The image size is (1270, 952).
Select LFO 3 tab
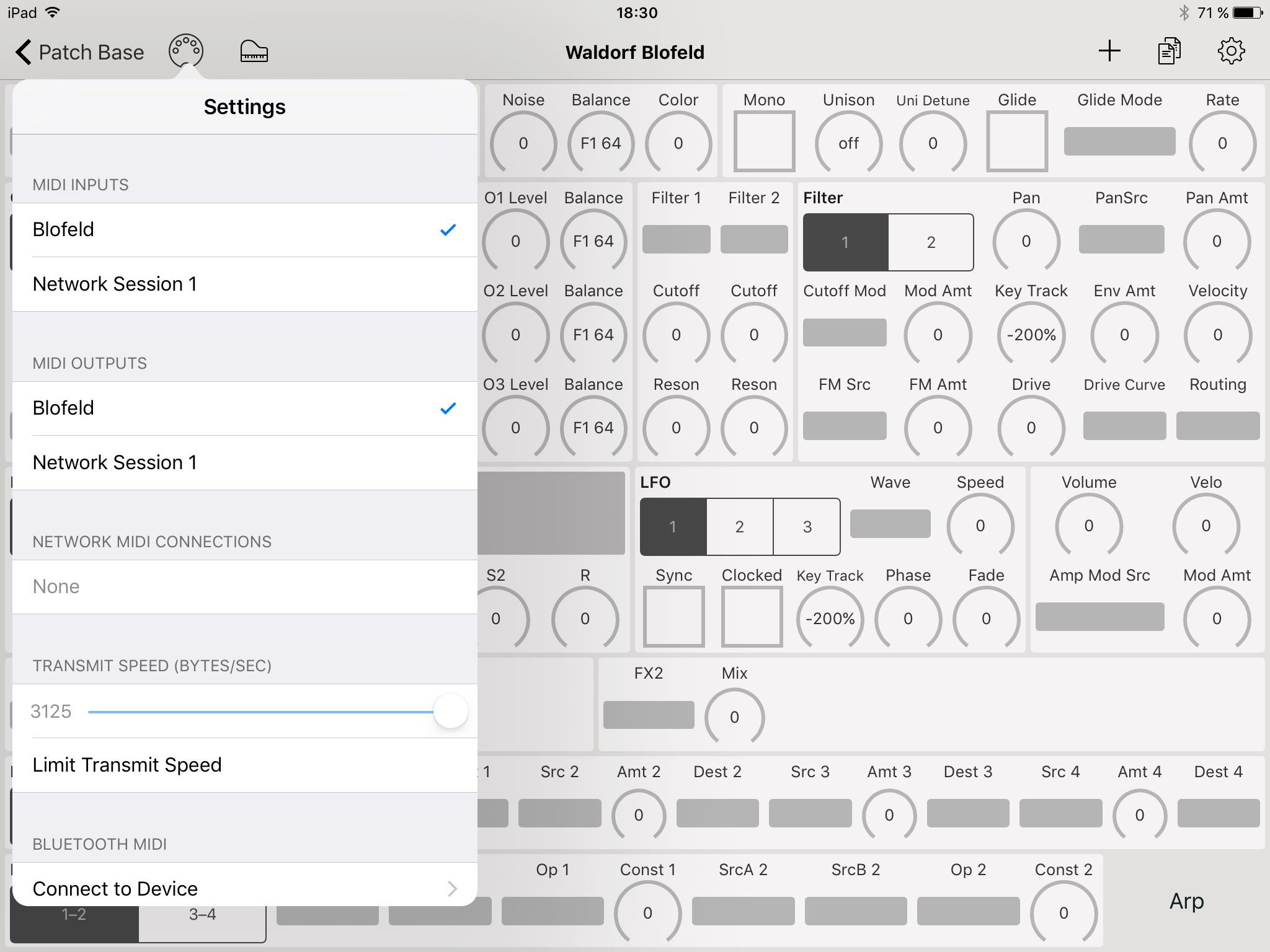click(x=806, y=526)
